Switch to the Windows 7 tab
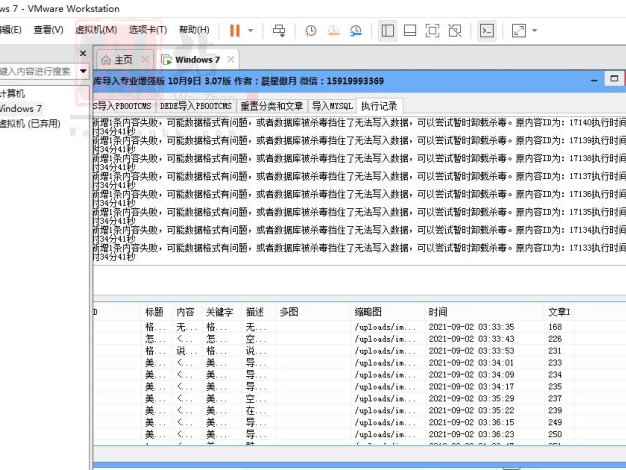This screenshot has height=470, width=626. coord(197,60)
